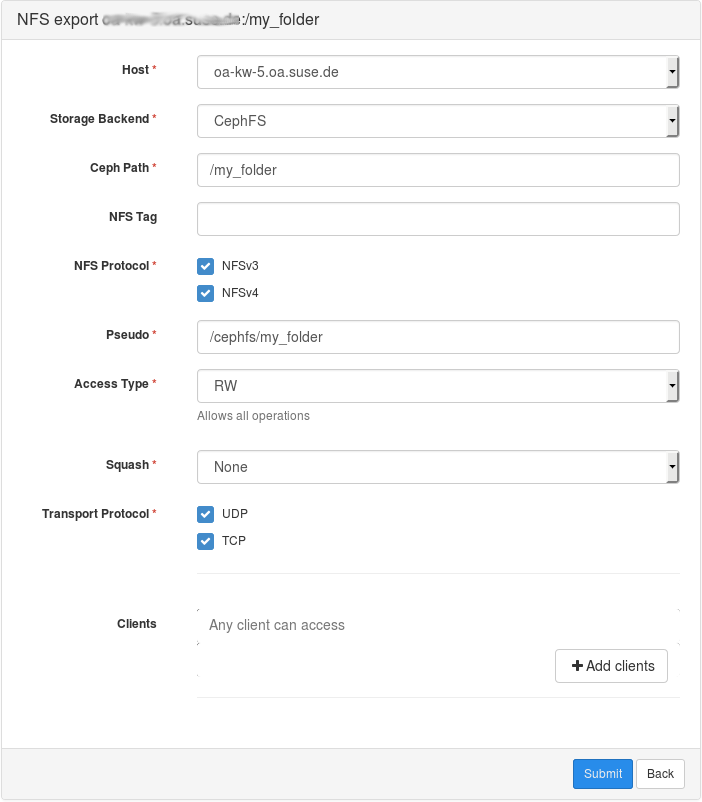Click the Transport Protocol label

tap(95, 514)
